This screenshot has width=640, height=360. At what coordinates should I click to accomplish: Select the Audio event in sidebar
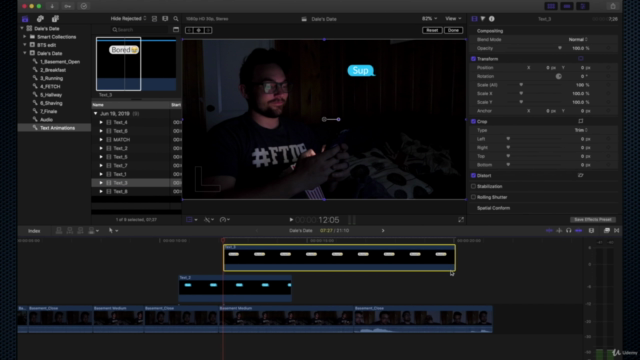click(46, 120)
